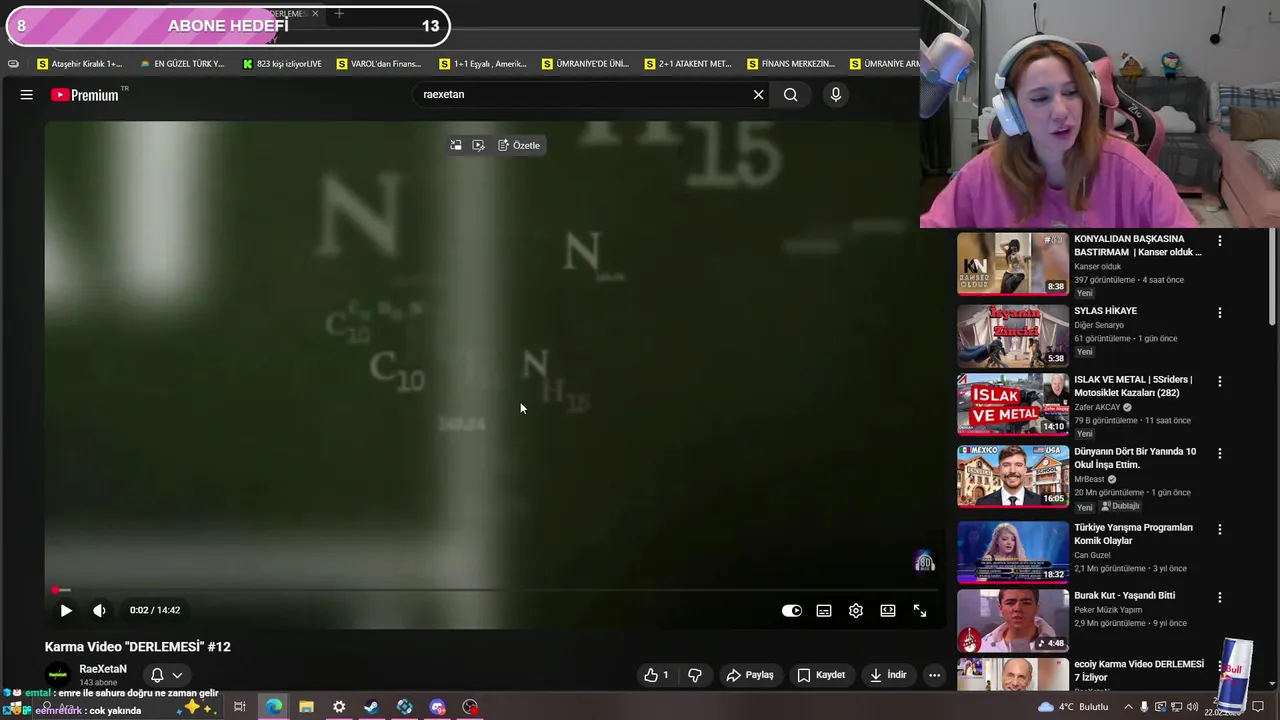1280x720 pixels.
Task: Open the 1+1 Eşyalı bookmark
Action: pos(482,64)
